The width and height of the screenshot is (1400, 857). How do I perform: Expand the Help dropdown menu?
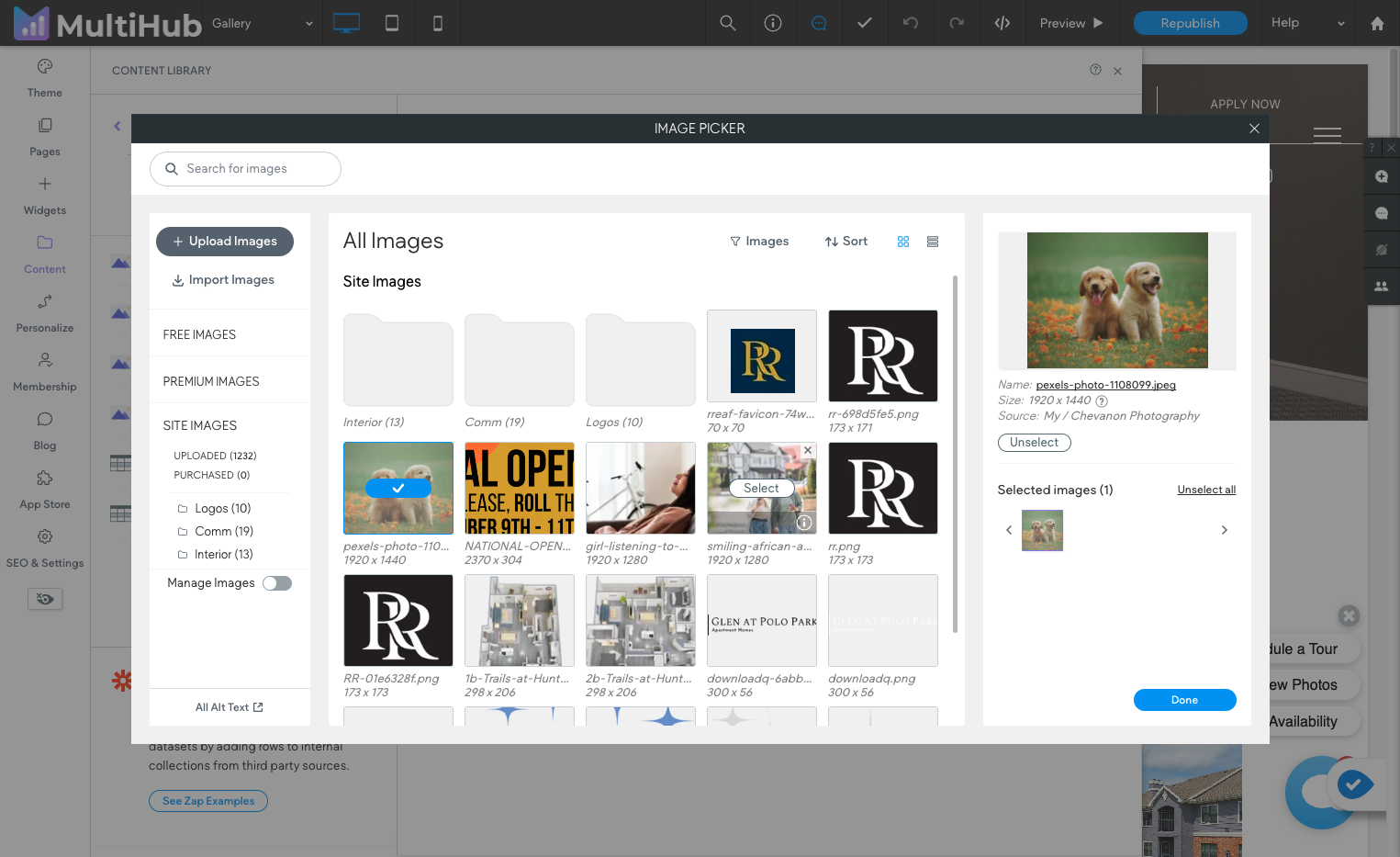tap(1308, 23)
